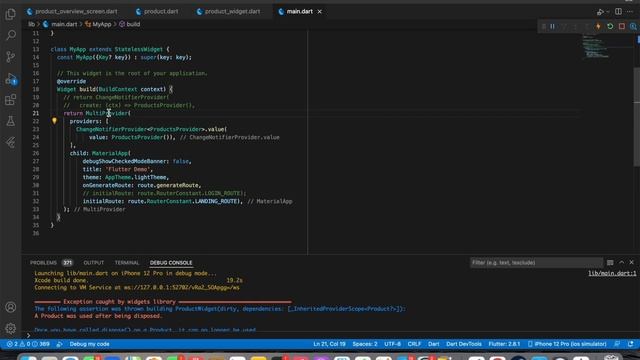The width and height of the screenshot is (640, 360).
Task: Open errors and warnings count in status bar
Action: [28, 344]
